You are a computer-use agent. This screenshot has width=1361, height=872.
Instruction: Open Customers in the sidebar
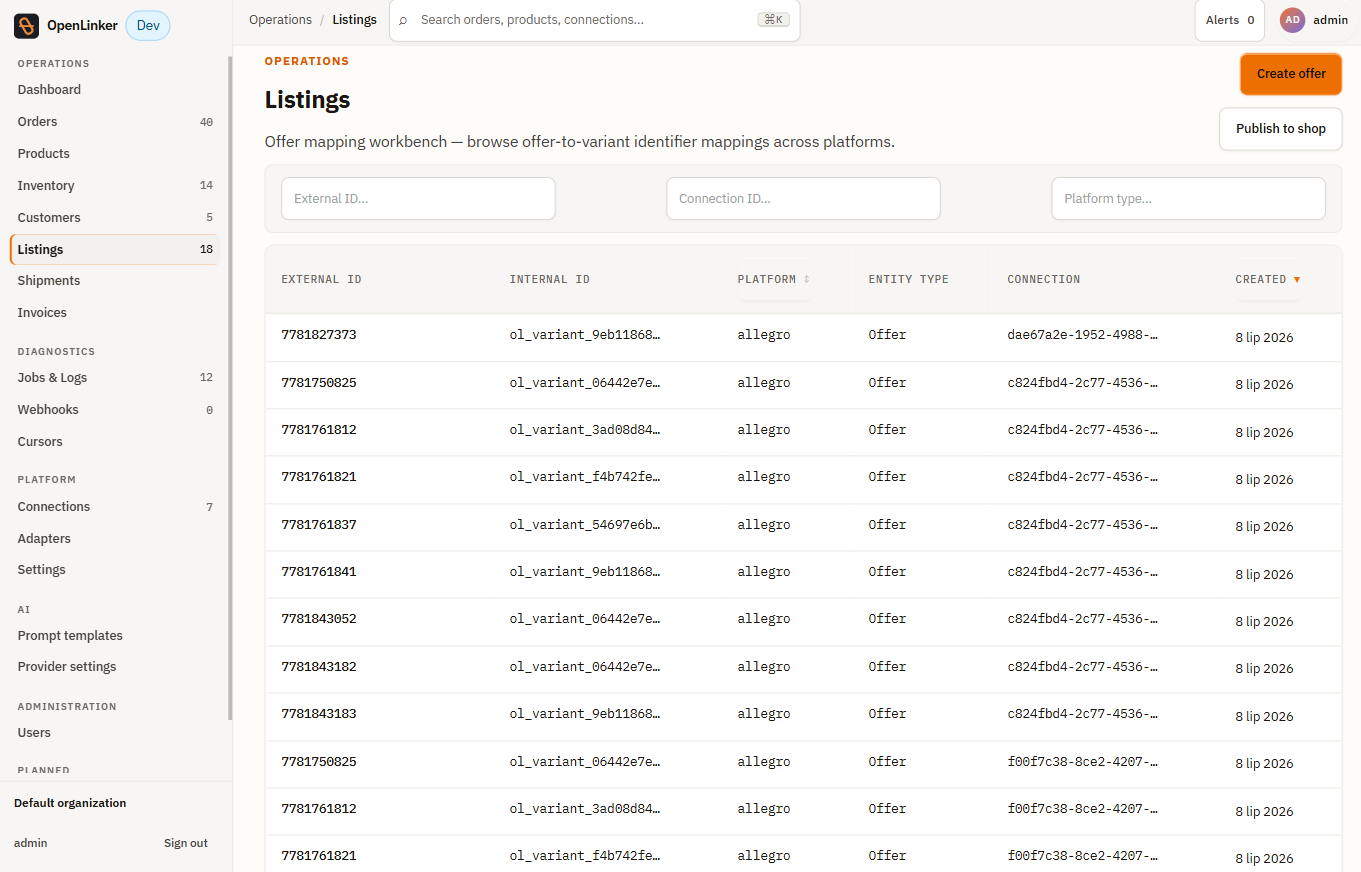(115, 218)
